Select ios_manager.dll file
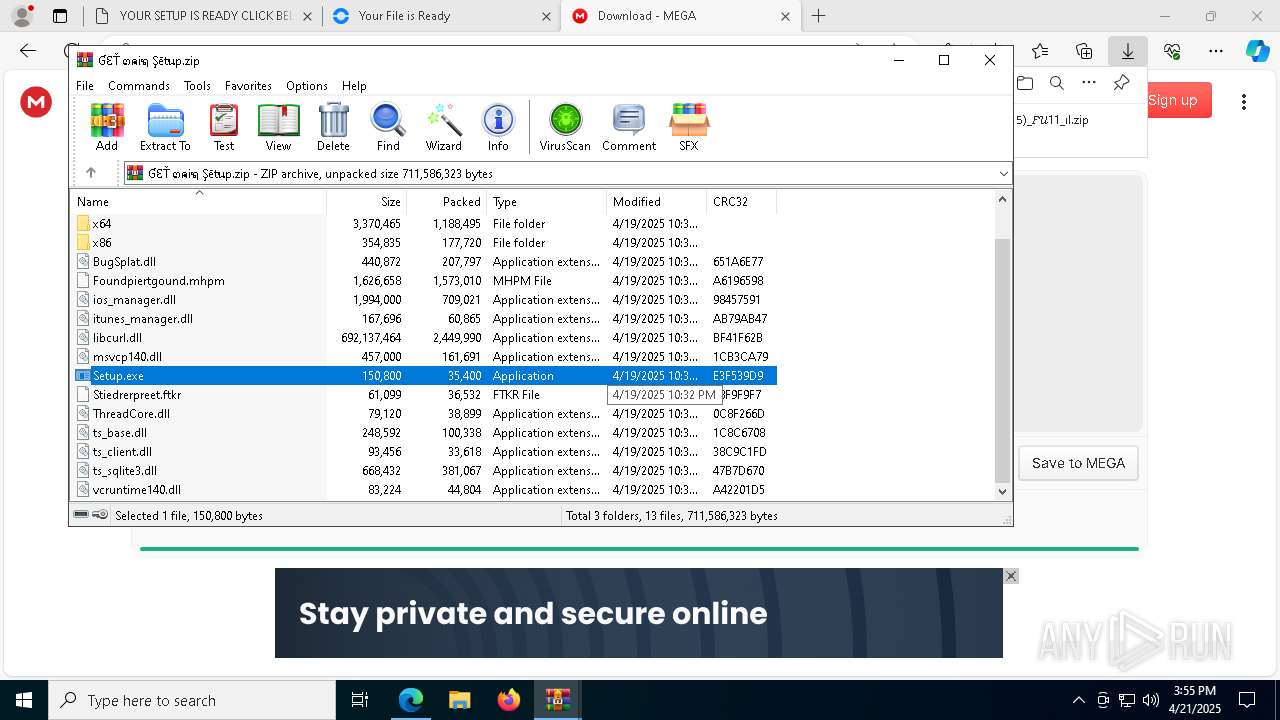 (x=134, y=300)
